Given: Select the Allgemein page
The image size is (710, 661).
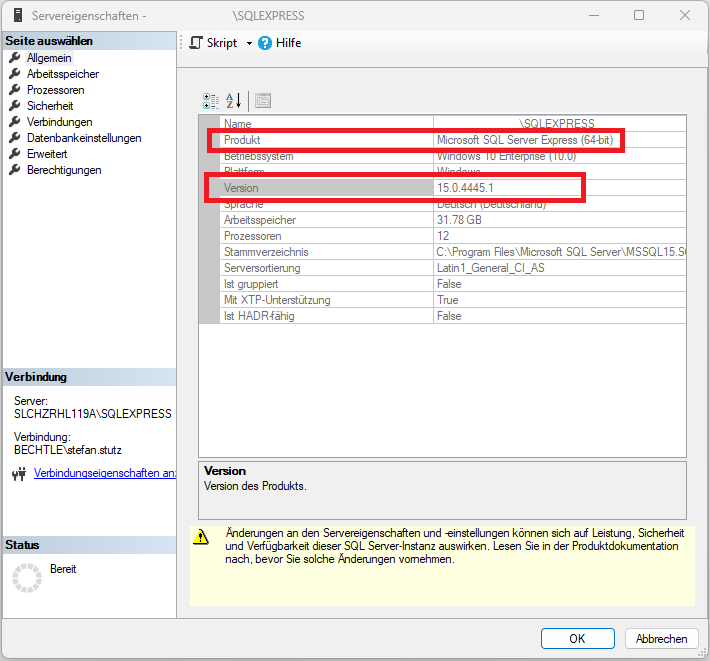Looking at the screenshot, I should 49,58.
